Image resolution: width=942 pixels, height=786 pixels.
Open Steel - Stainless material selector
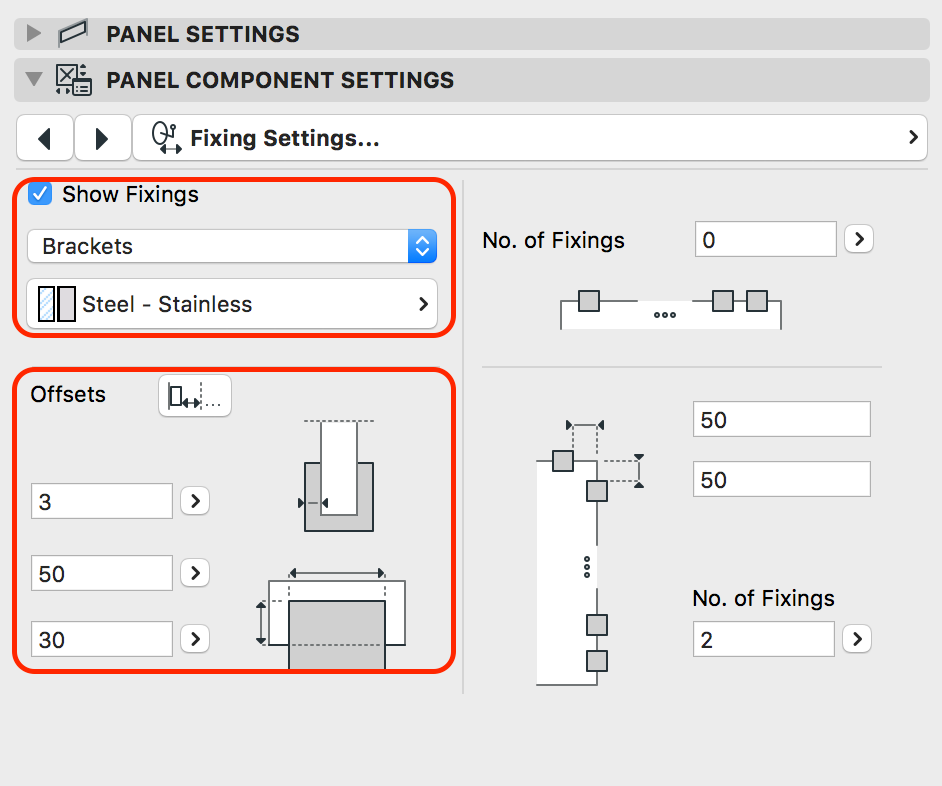tap(231, 304)
